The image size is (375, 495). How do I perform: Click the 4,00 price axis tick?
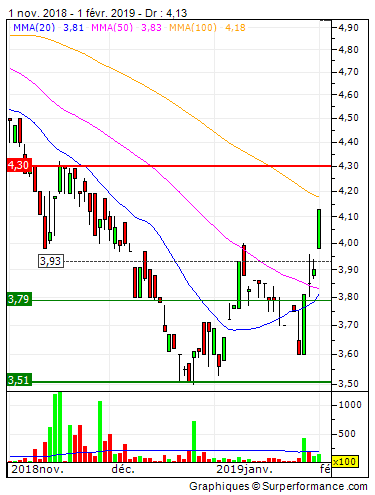pos(348,243)
